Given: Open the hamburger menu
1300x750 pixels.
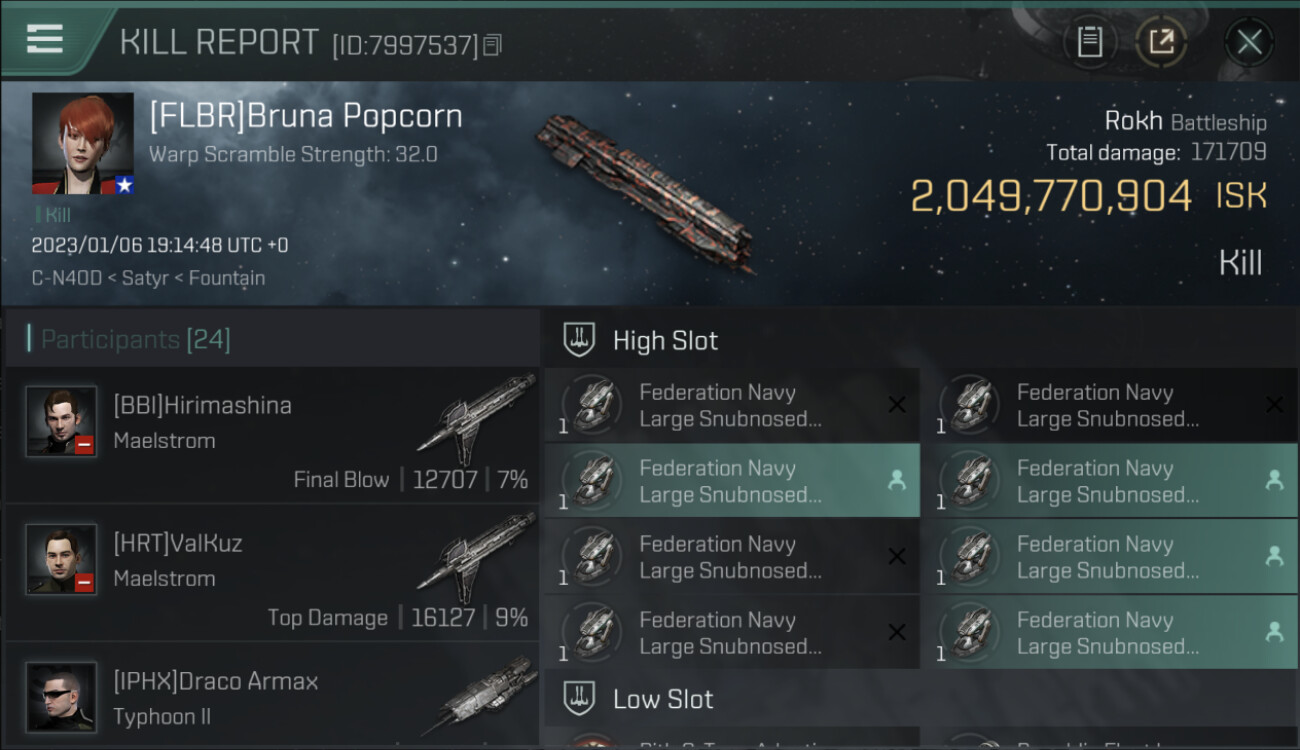Looking at the screenshot, I should point(45,39).
